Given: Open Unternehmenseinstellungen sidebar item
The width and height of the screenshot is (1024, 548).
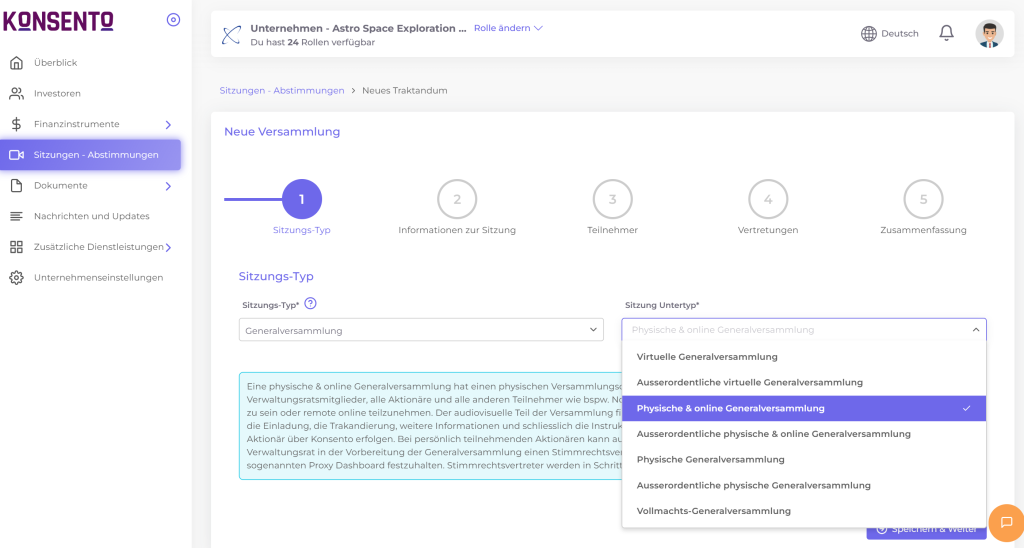Looking at the screenshot, I should [x=99, y=278].
